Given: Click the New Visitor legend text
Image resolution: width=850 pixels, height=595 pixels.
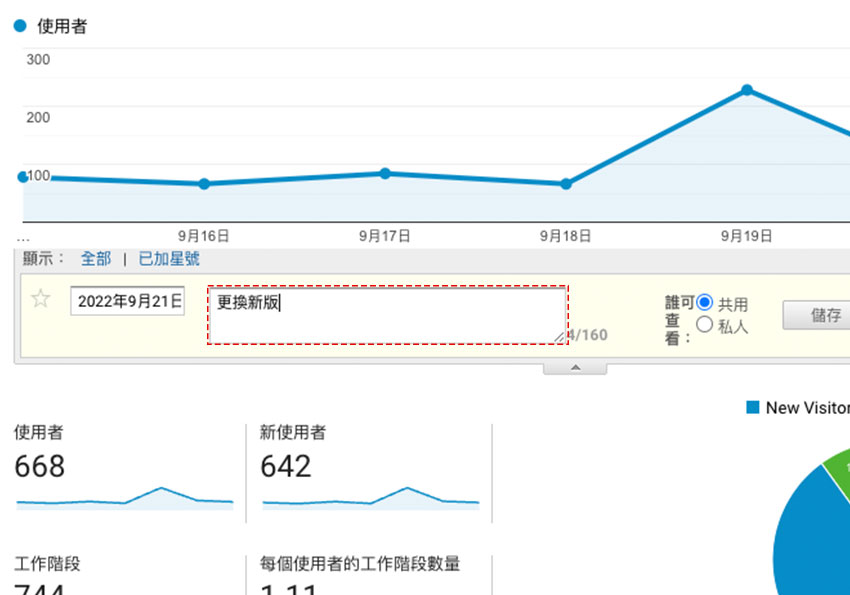Looking at the screenshot, I should tap(808, 408).
